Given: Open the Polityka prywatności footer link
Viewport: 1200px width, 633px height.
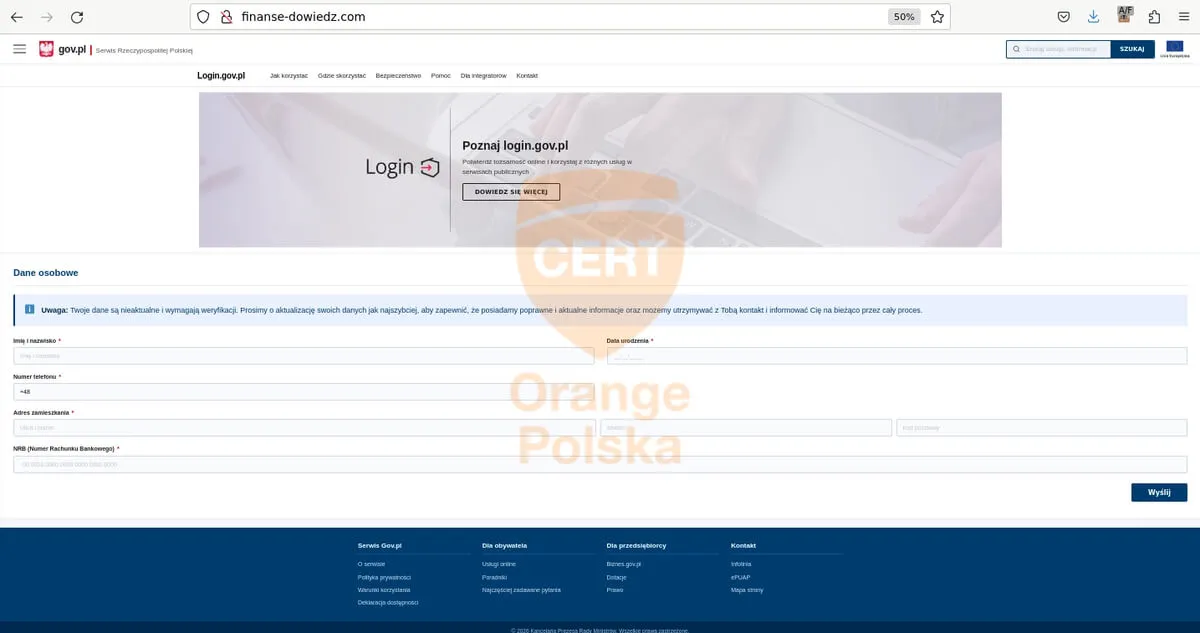Looking at the screenshot, I should [384, 577].
